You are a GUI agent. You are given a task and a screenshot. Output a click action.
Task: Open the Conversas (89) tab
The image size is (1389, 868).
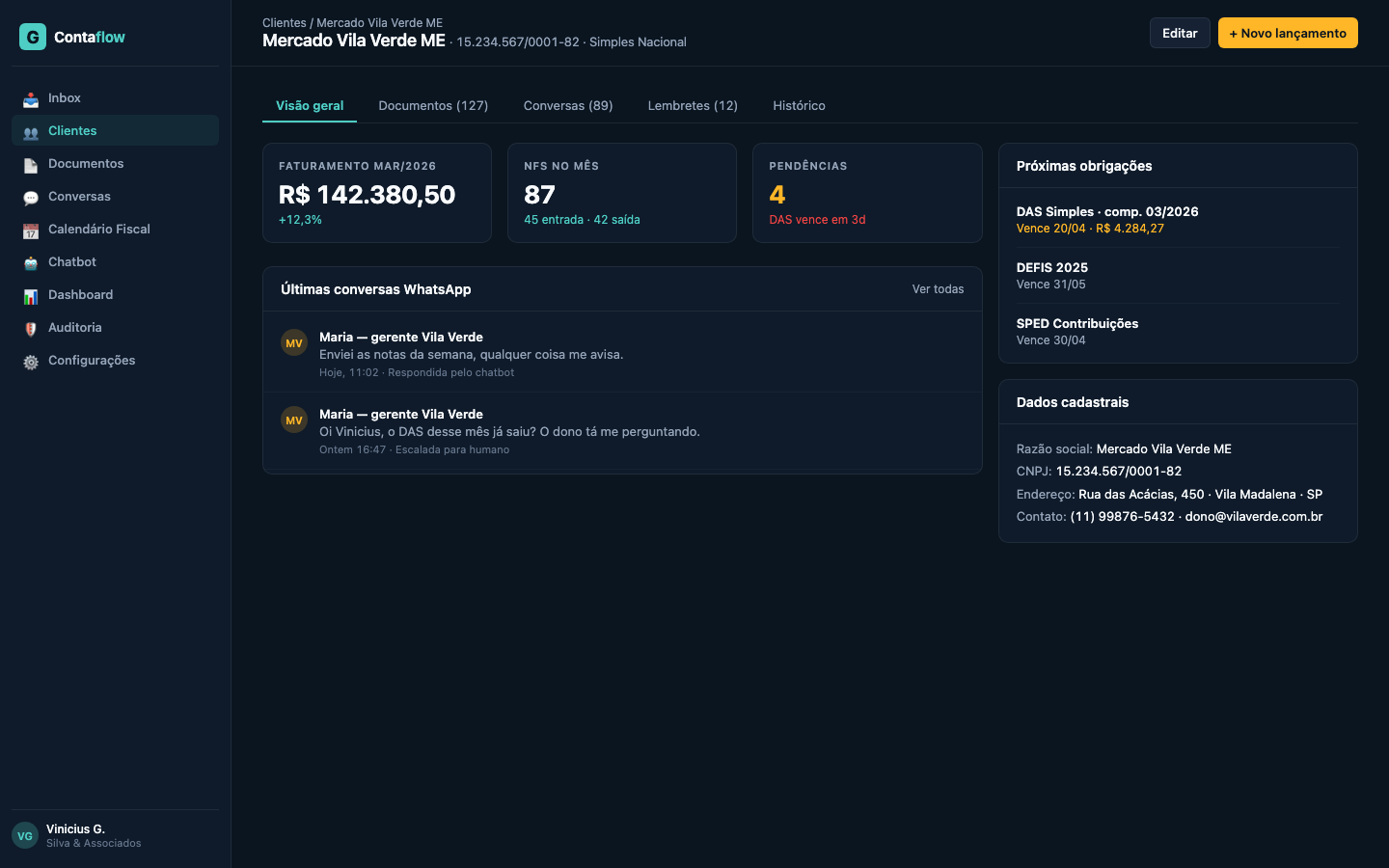pos(568,106)
